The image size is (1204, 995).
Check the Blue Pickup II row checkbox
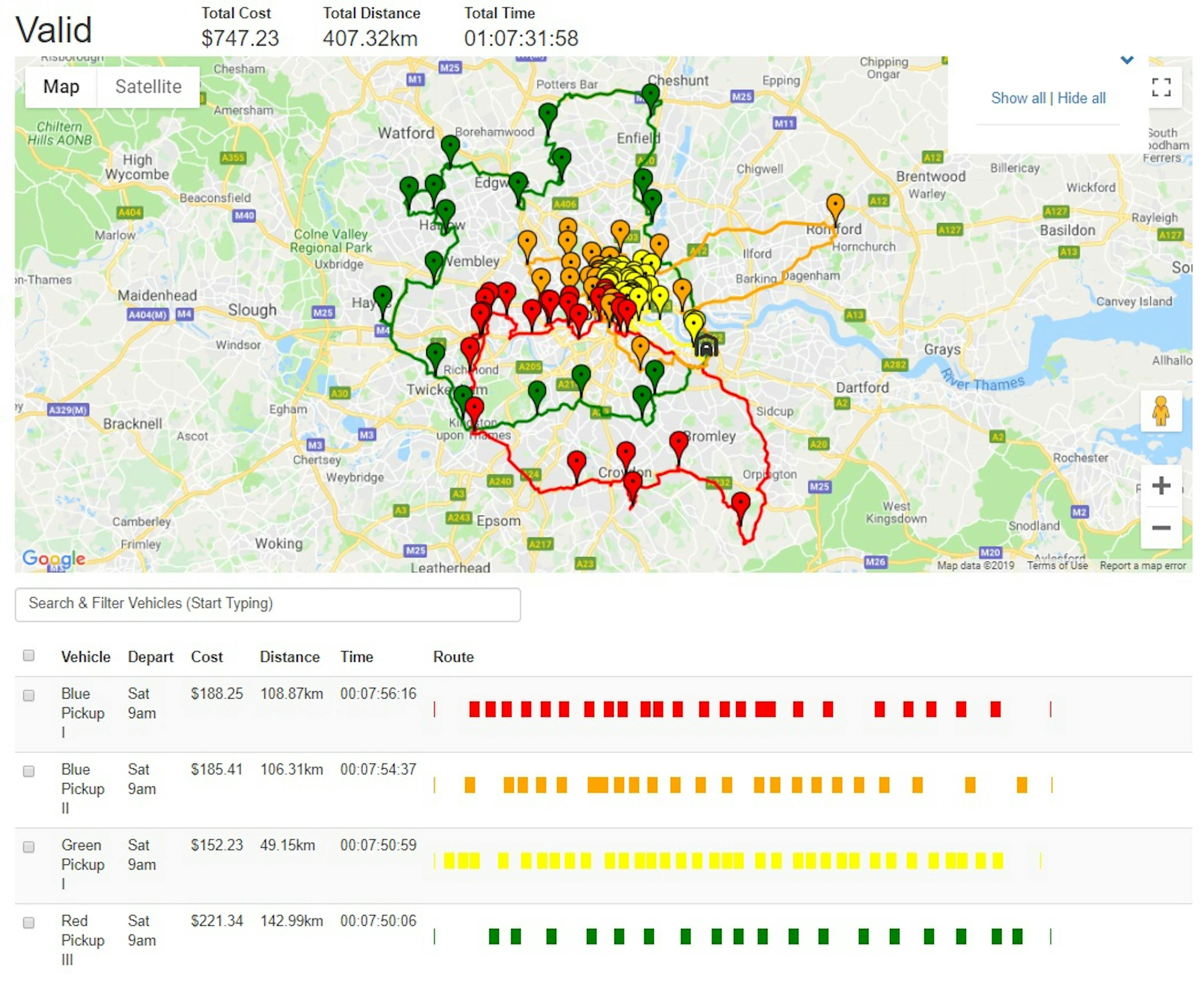[29, 771]
